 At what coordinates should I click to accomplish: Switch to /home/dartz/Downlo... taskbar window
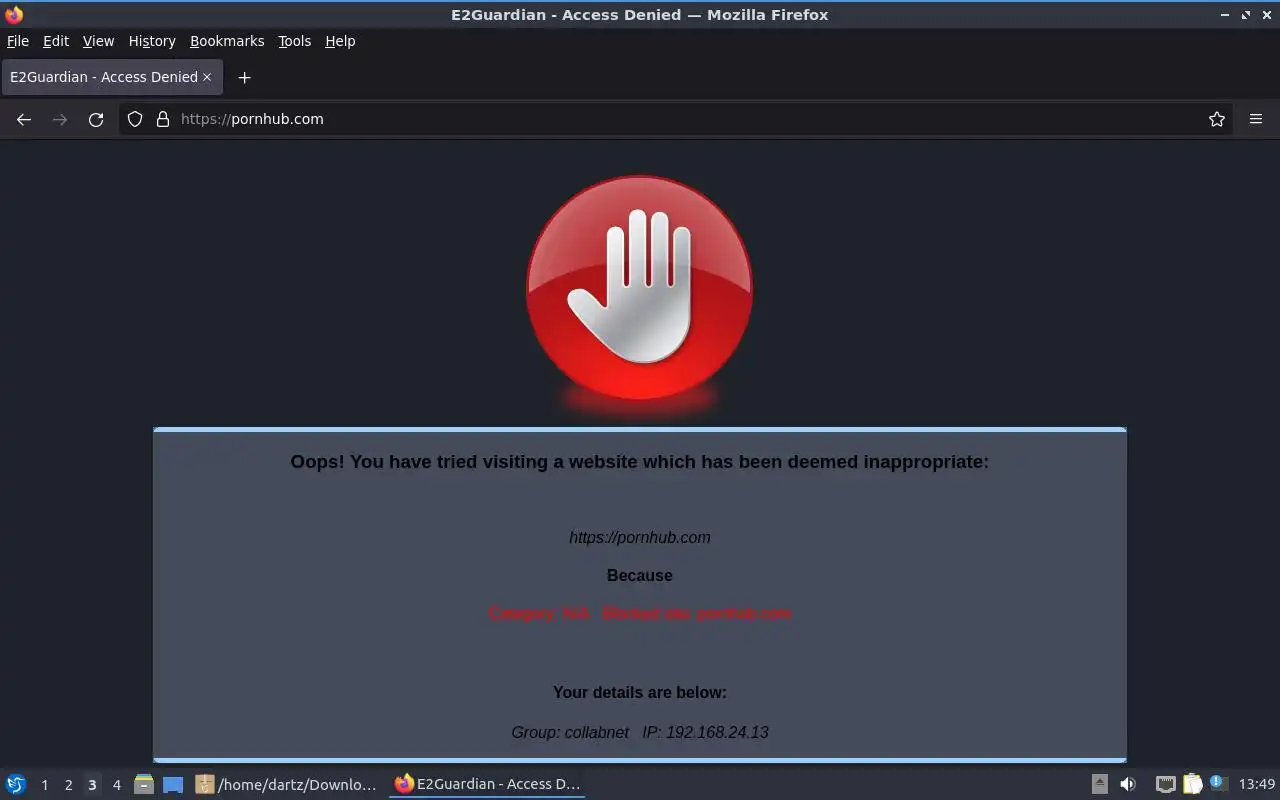coord(286,784)
